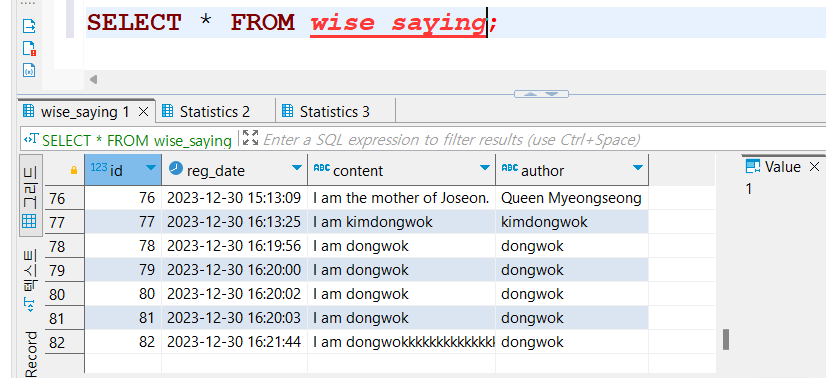Click the 'kimdongwok' author cell
826x378 pixels.
coord(572,222)
